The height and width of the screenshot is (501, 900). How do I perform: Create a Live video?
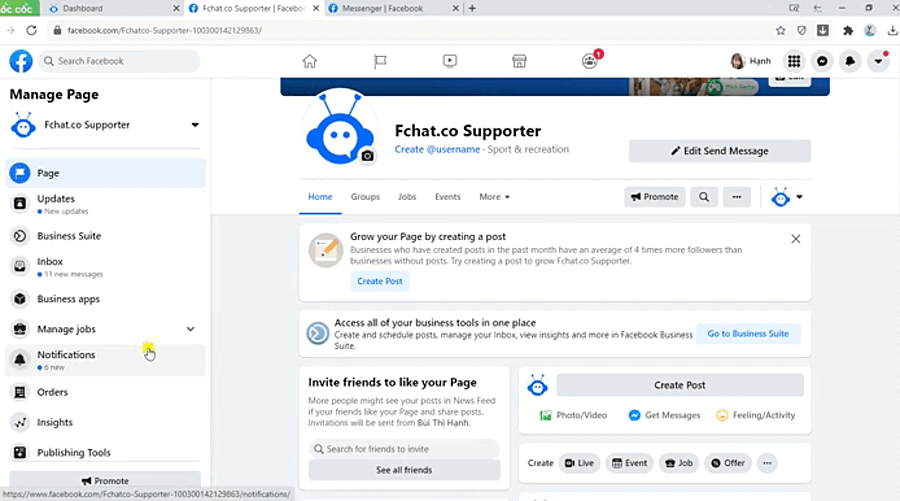coord(579,463)
